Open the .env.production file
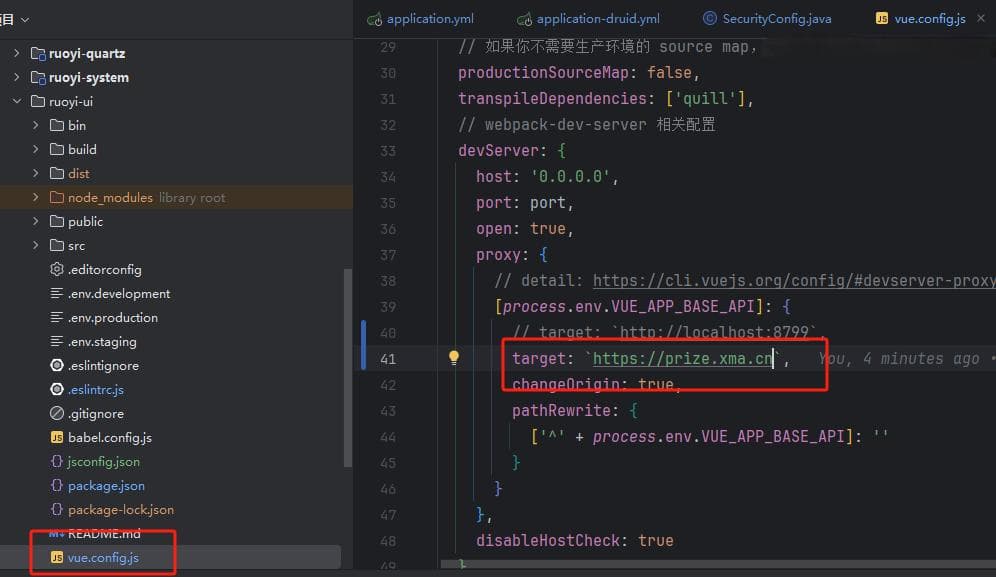996x577 pixels. tap(112, 317)
